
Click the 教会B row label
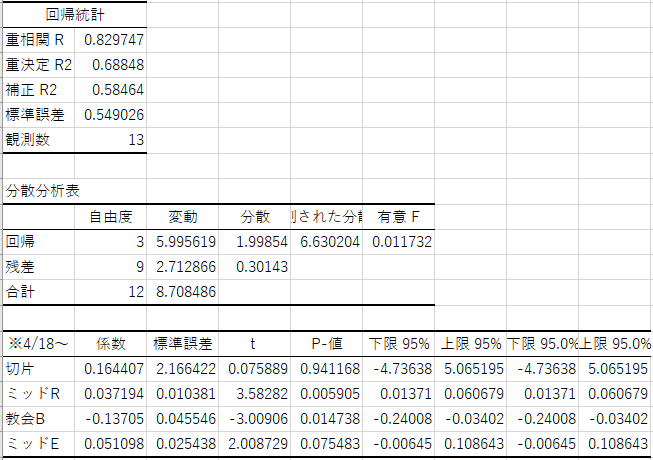(38, 419)
